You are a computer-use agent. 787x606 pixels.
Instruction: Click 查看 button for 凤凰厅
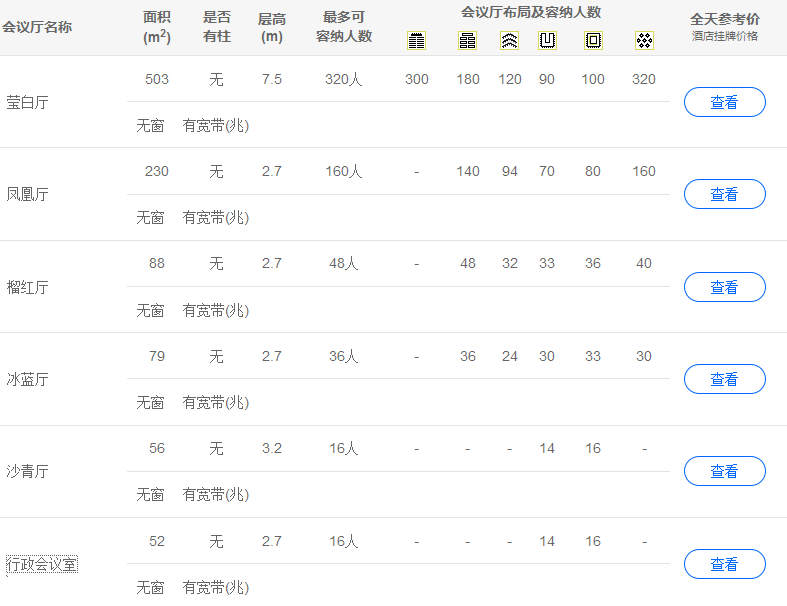point(724,194)
